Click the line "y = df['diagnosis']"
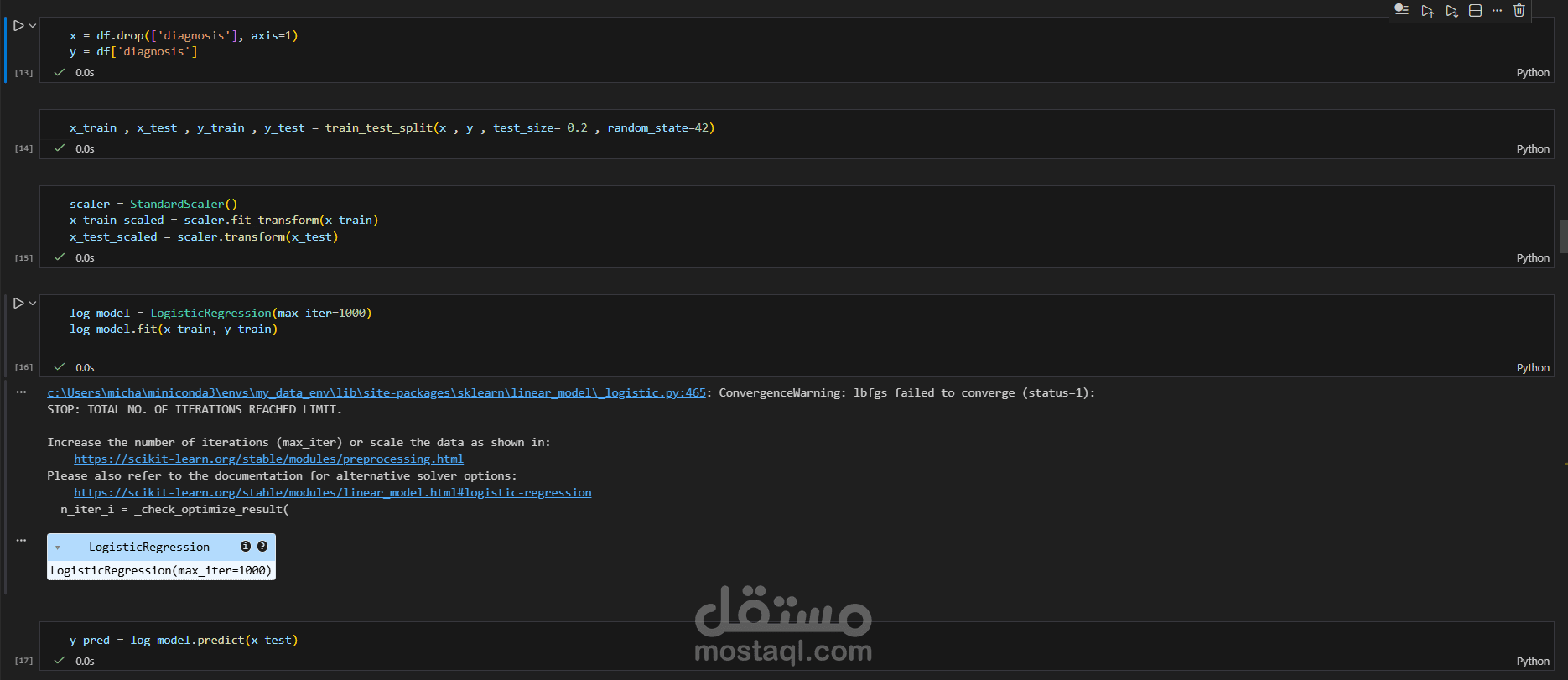Viewport: 1568px width, 680px height. click(x=133, y=52)
